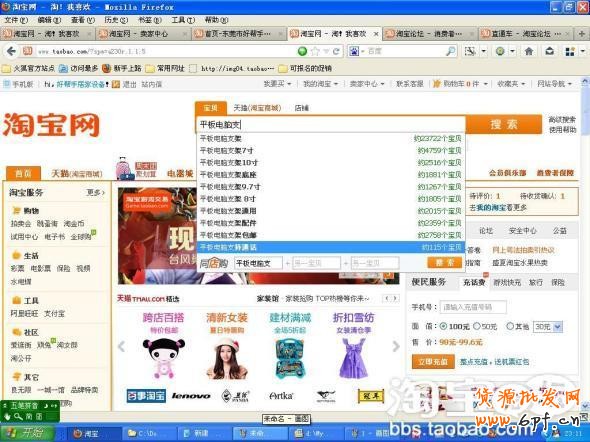Click the previous arrow of product carousel
590x442 pixels.
coord(122,346)
